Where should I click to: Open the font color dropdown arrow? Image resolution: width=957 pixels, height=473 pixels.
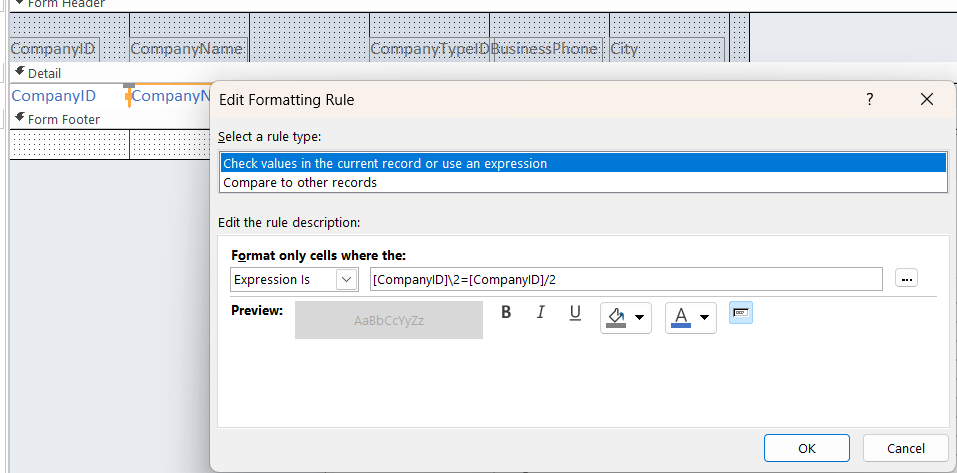click(x=705, y=319)
